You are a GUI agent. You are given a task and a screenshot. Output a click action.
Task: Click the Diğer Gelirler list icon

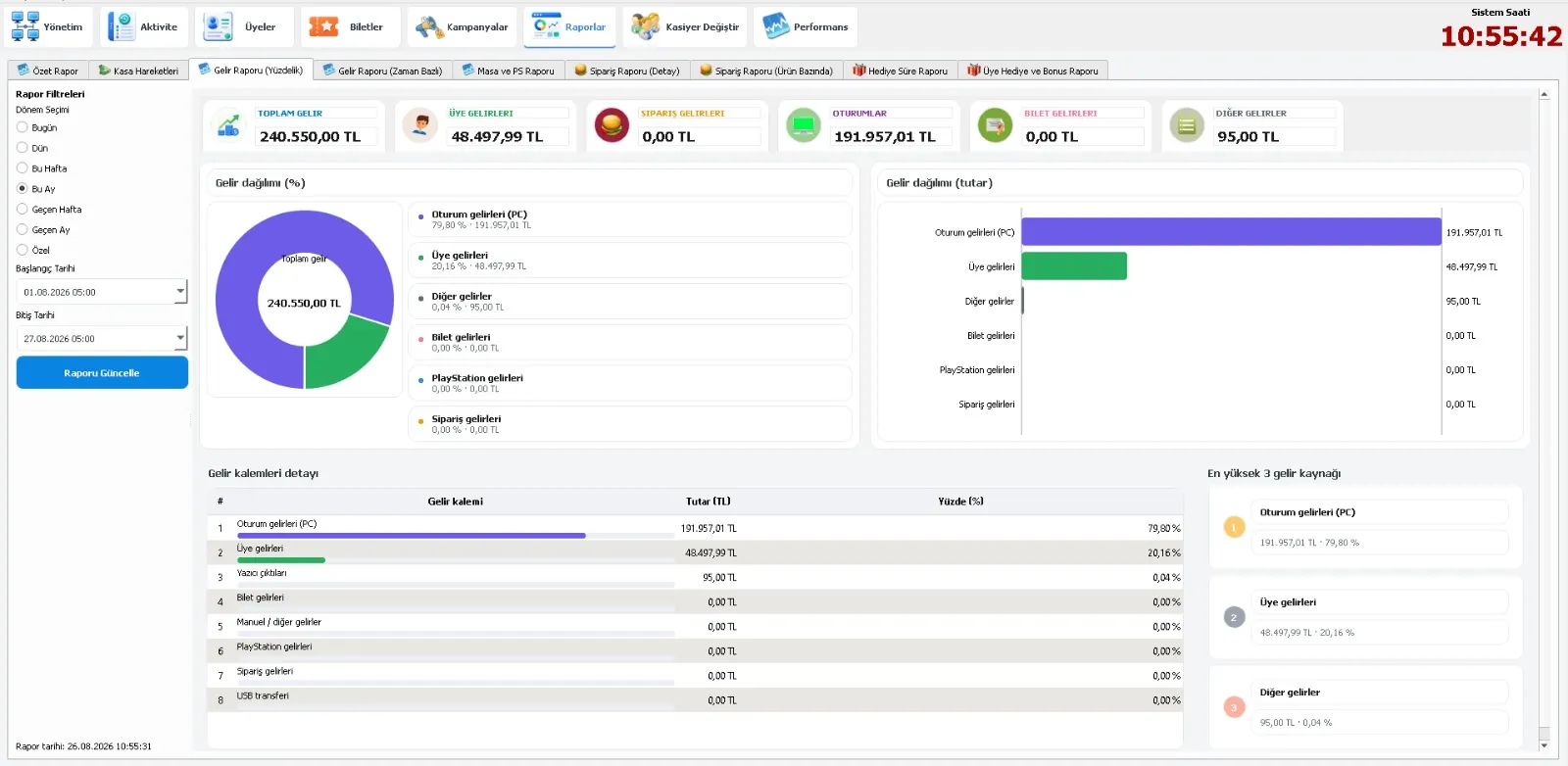click(1187, 125)
